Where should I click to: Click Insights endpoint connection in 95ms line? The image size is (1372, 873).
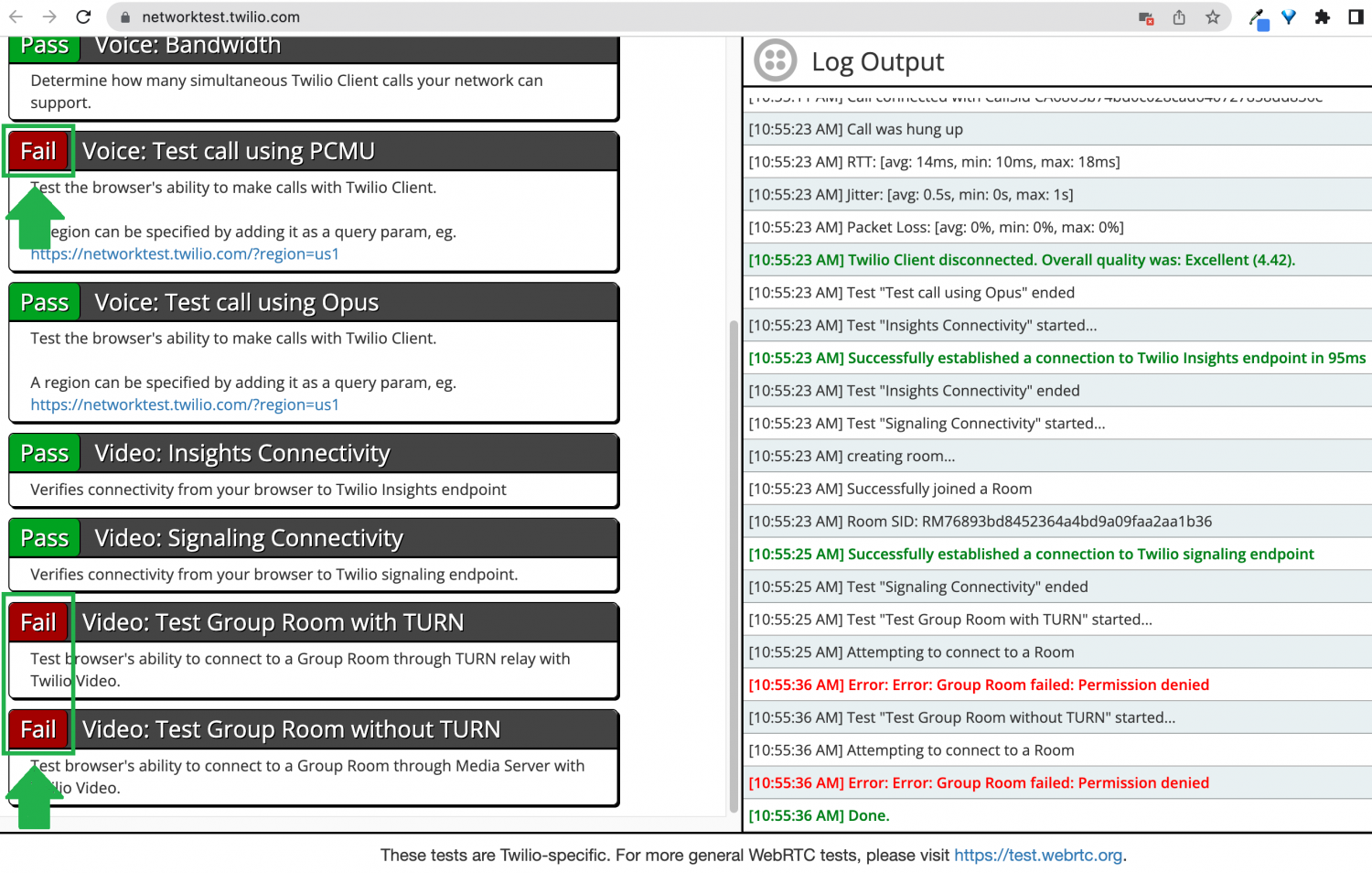pyautogui.click(x=1057, y=358)
